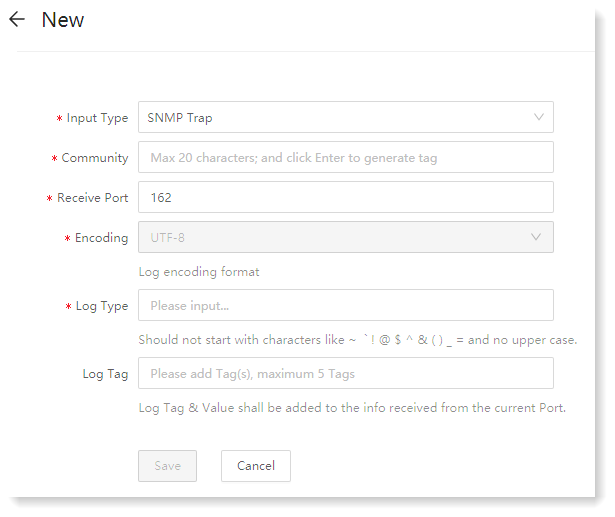Click the Encoding field label
The width and height of the screenshot is (615, 517).
pos(102,238)
